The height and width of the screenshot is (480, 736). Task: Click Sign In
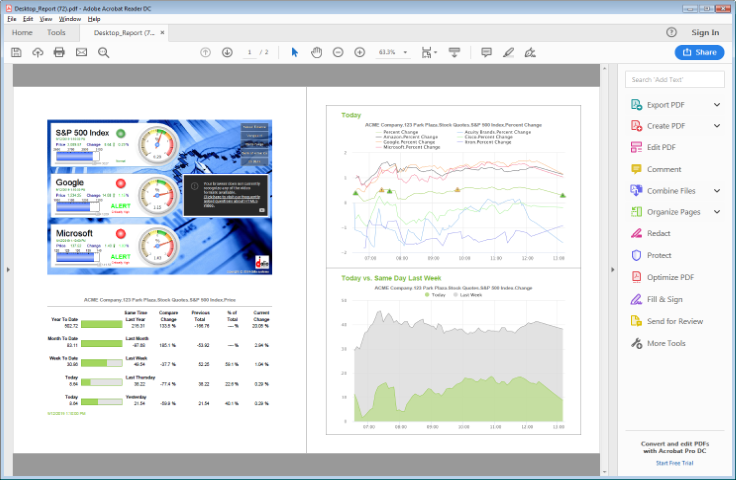click(x=705, y=32)
